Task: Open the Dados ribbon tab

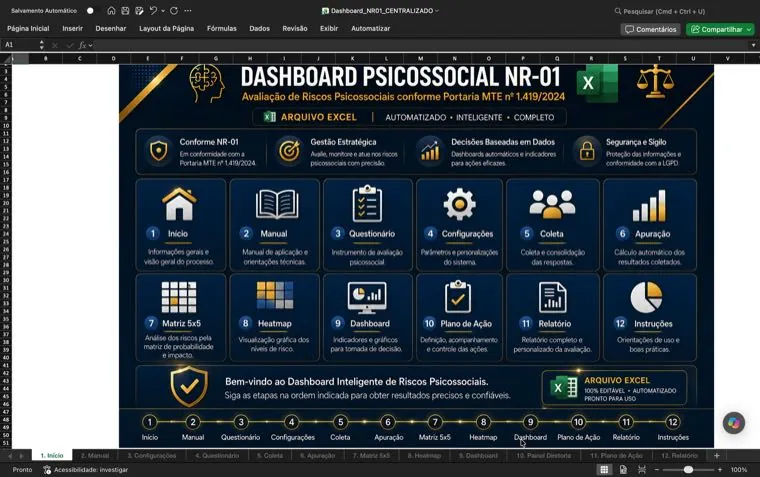Action: tap(259, 29)
